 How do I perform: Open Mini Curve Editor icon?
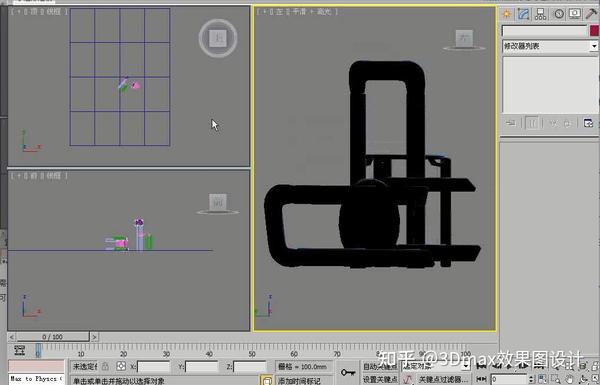[x=19, y=350]
